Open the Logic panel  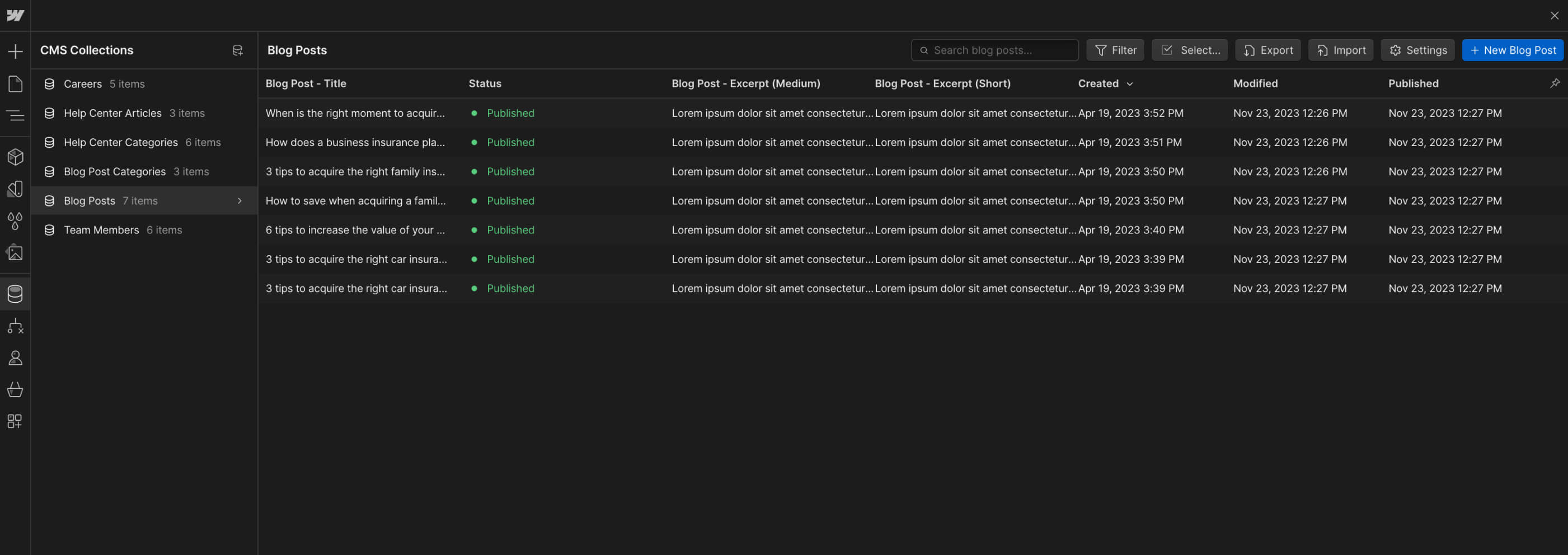click(x=15, y=327)
